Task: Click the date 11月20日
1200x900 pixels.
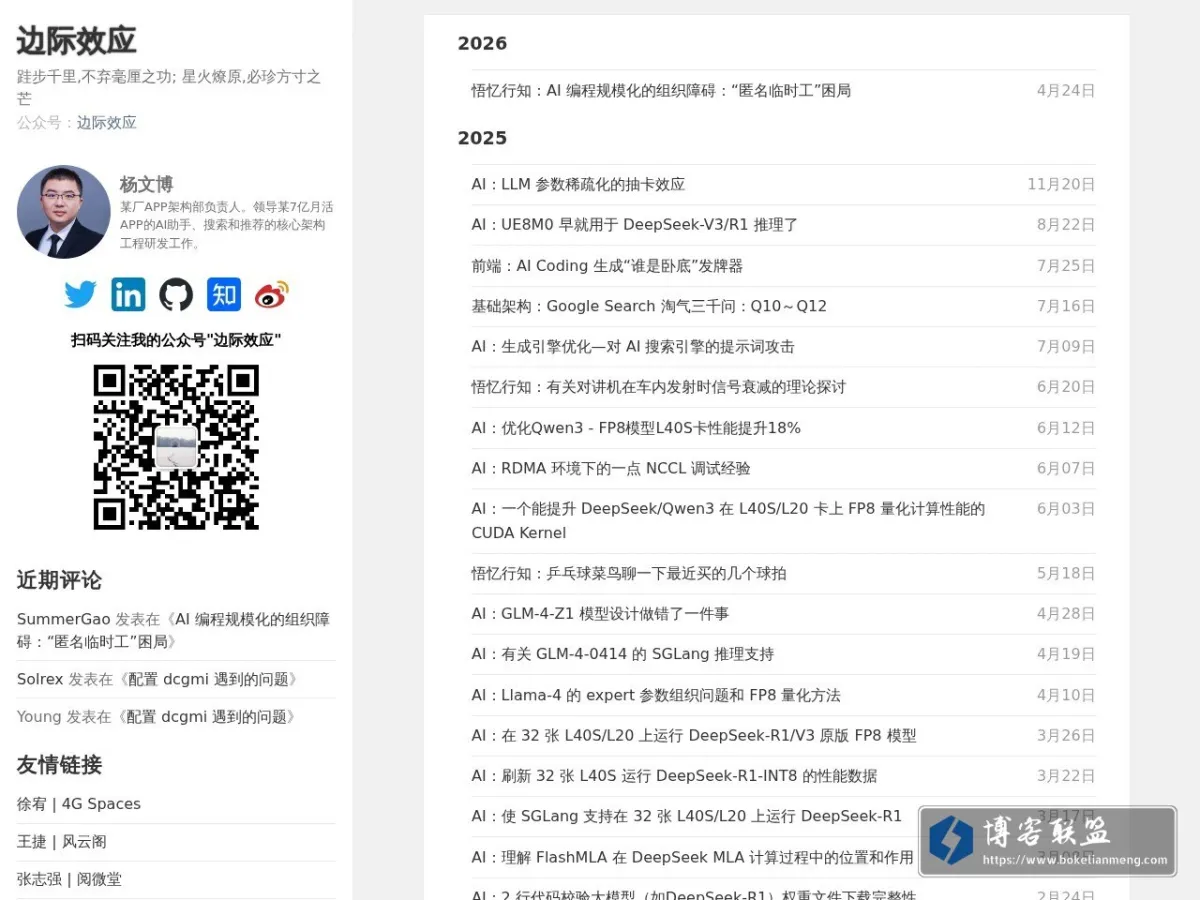Action: [x=1061, y=184]
